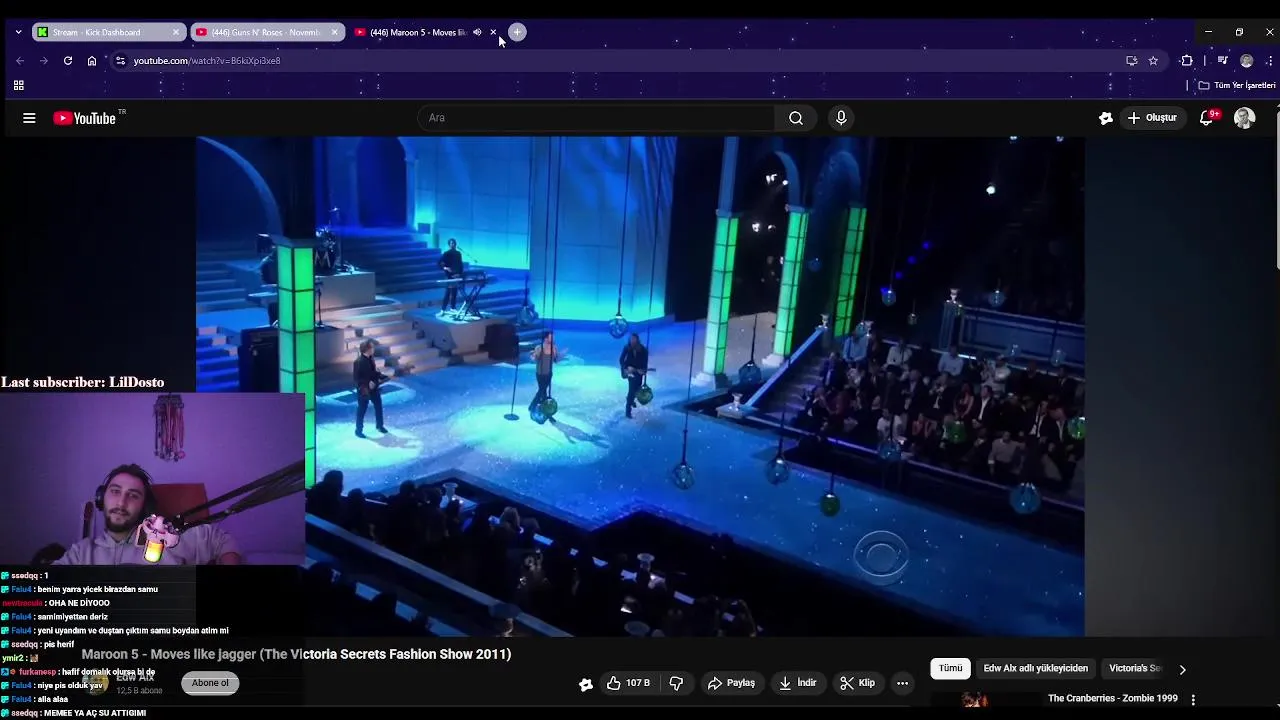Show next filter chips with arrow

1182,669
